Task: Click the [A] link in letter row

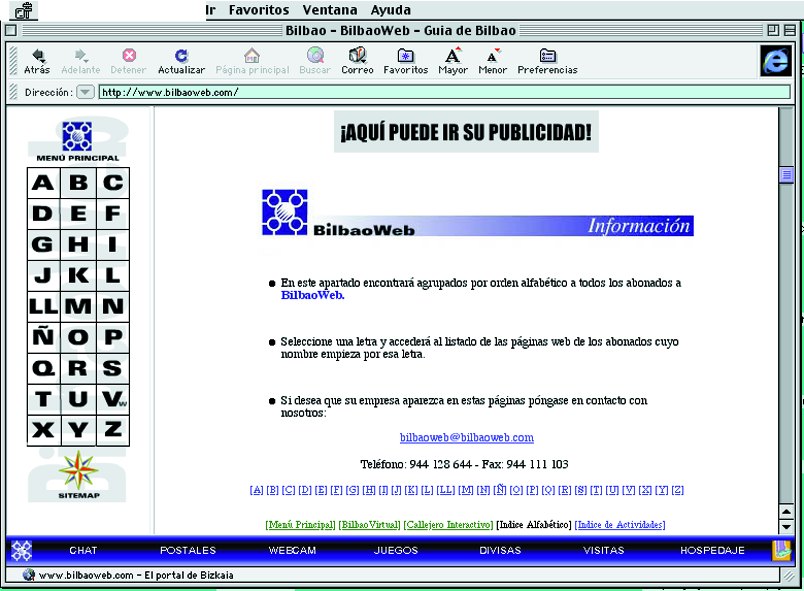Action: pos(256,490)
